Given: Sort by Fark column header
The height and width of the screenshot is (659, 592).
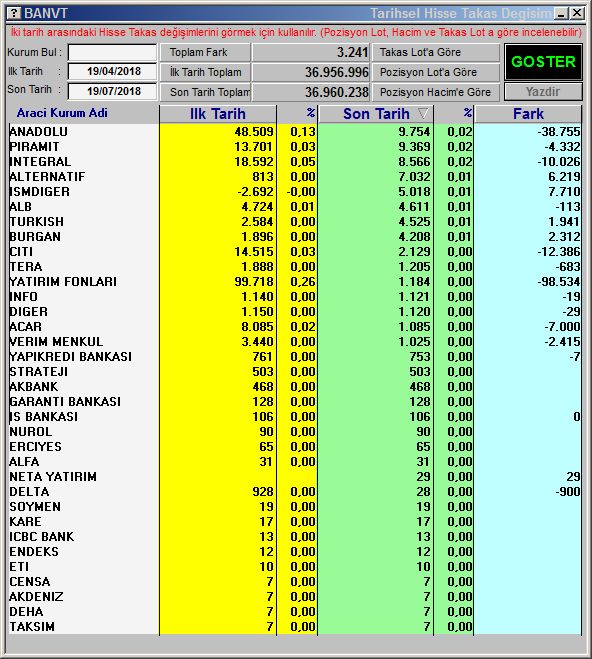Looking at the screenshot, I should (528, 114).
